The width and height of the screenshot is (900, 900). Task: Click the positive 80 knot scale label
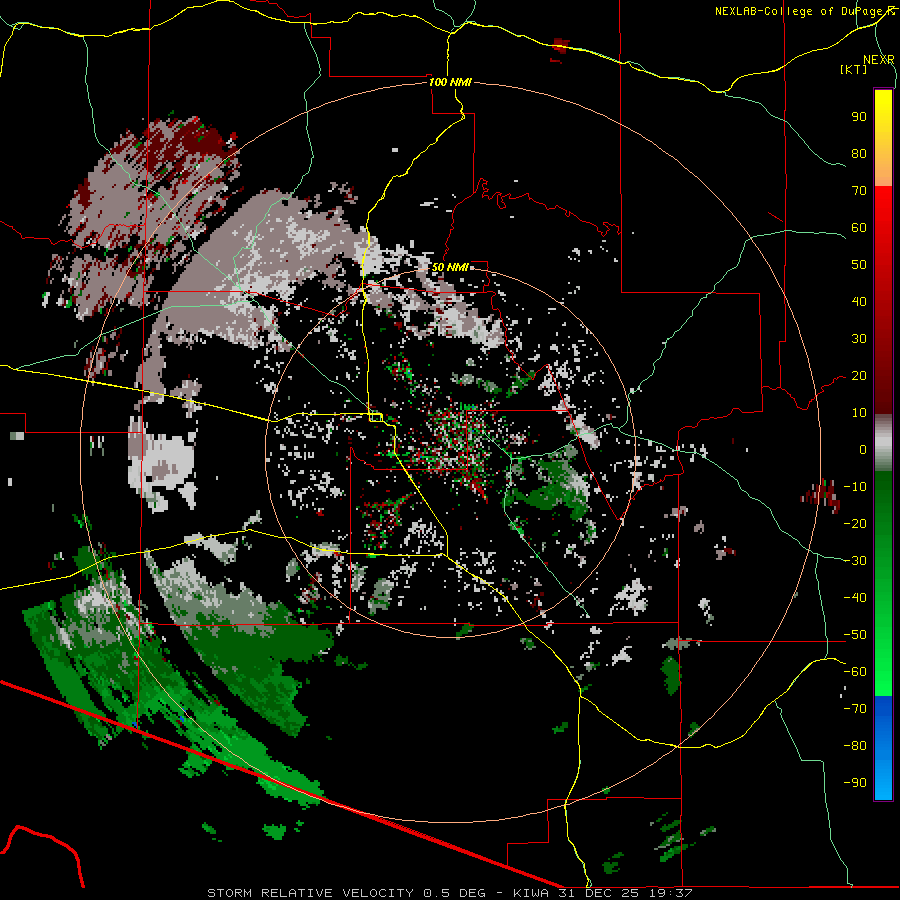[859, 154]
